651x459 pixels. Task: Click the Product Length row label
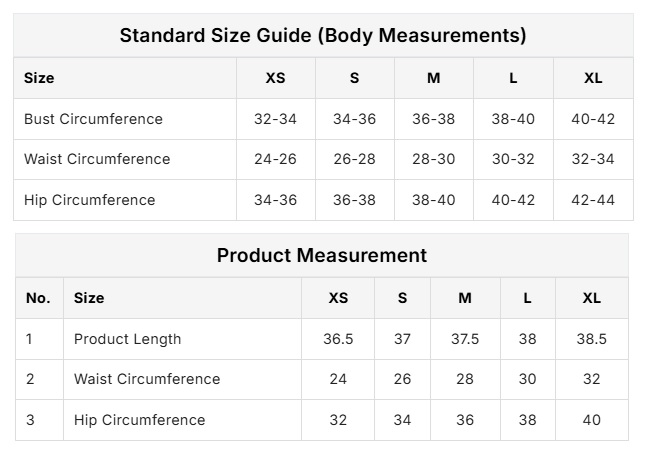(x=127, y=339)
